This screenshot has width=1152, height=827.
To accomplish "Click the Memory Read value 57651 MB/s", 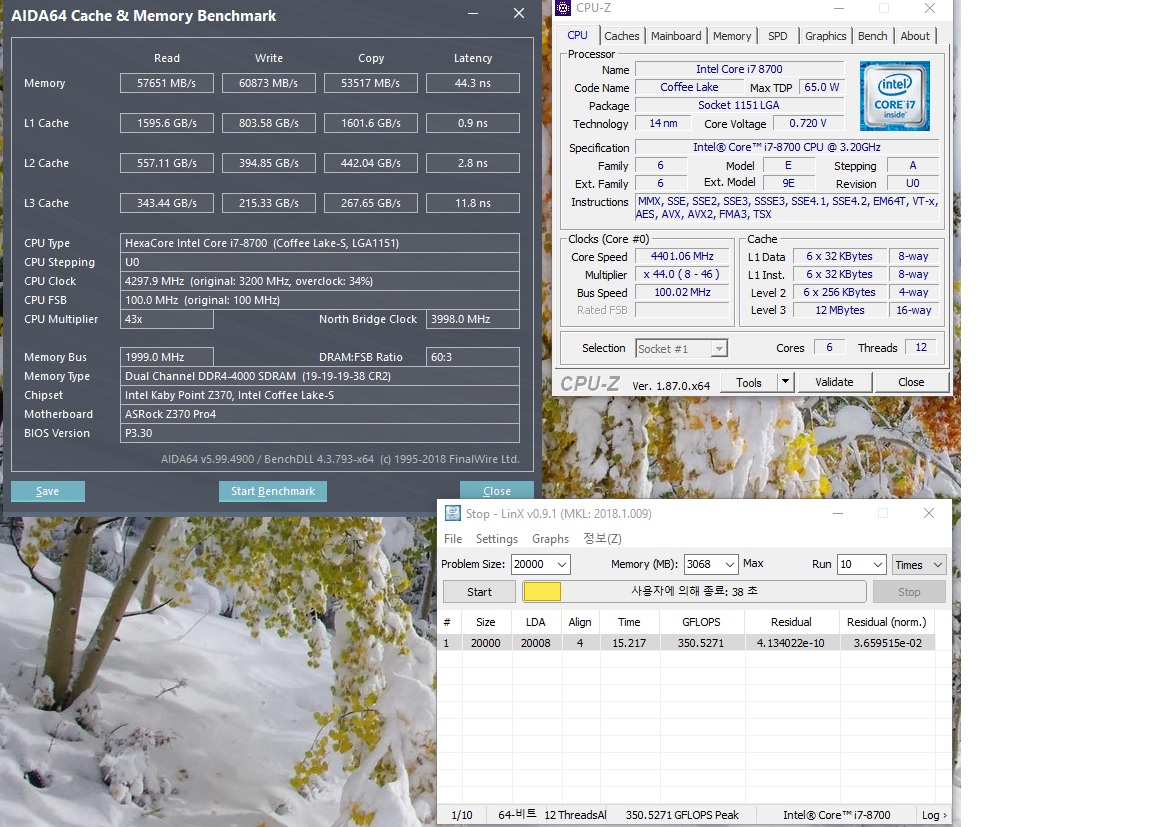I will coord(167,83).
